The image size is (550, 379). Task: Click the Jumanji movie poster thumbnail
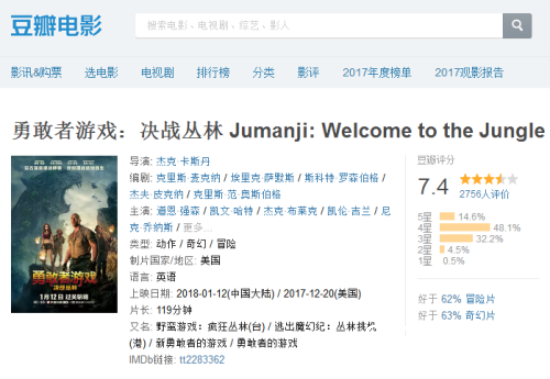[64, 234]
